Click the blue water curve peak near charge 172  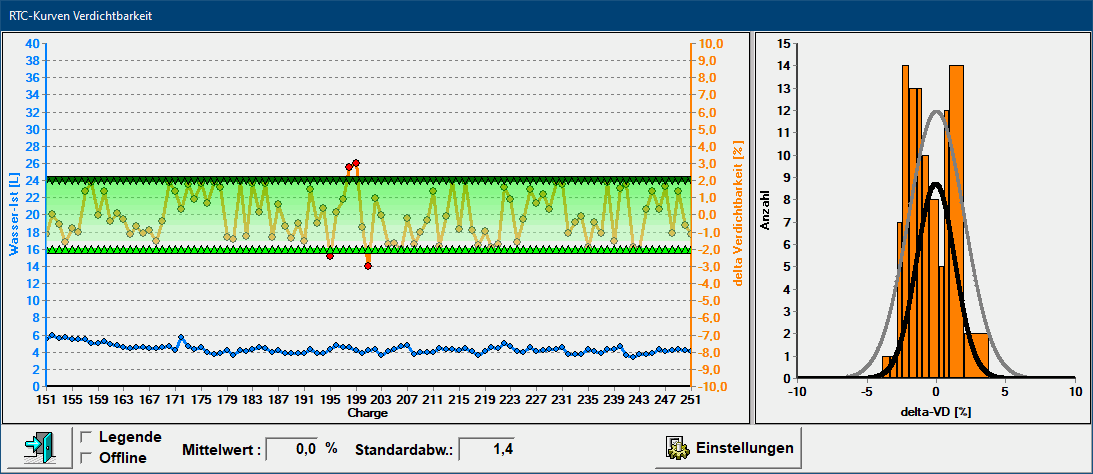[x=181, y=338]
